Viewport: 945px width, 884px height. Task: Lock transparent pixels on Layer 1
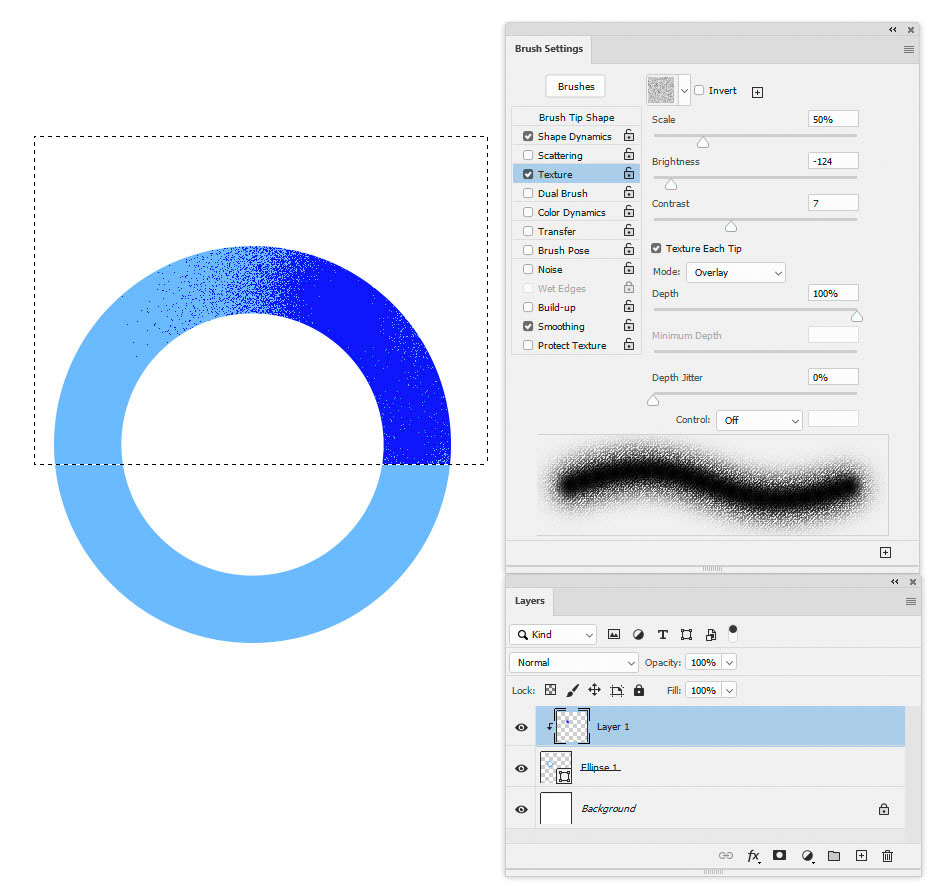point(550,690)
